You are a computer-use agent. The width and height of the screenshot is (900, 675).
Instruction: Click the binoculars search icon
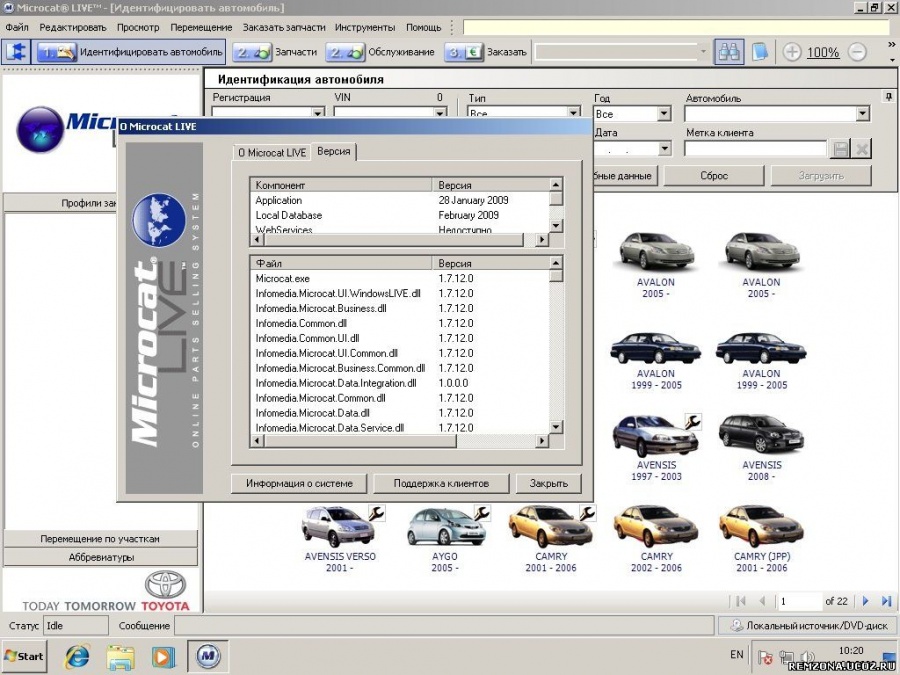point(729,52)
